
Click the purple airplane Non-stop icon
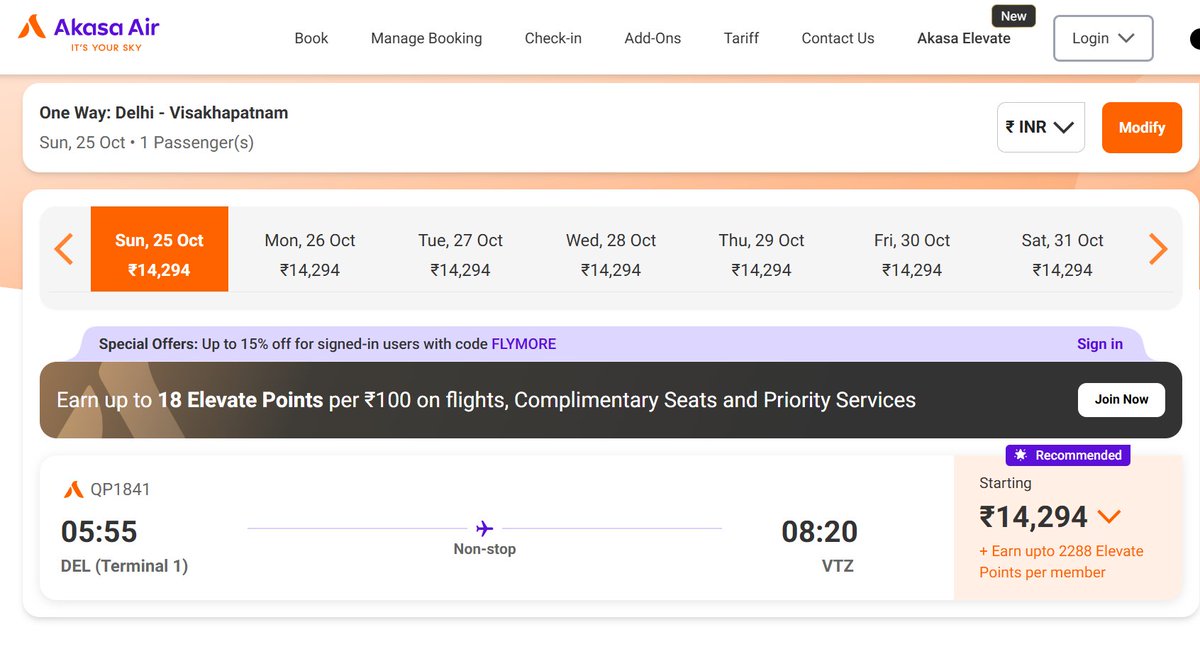[x=485, y=528]
